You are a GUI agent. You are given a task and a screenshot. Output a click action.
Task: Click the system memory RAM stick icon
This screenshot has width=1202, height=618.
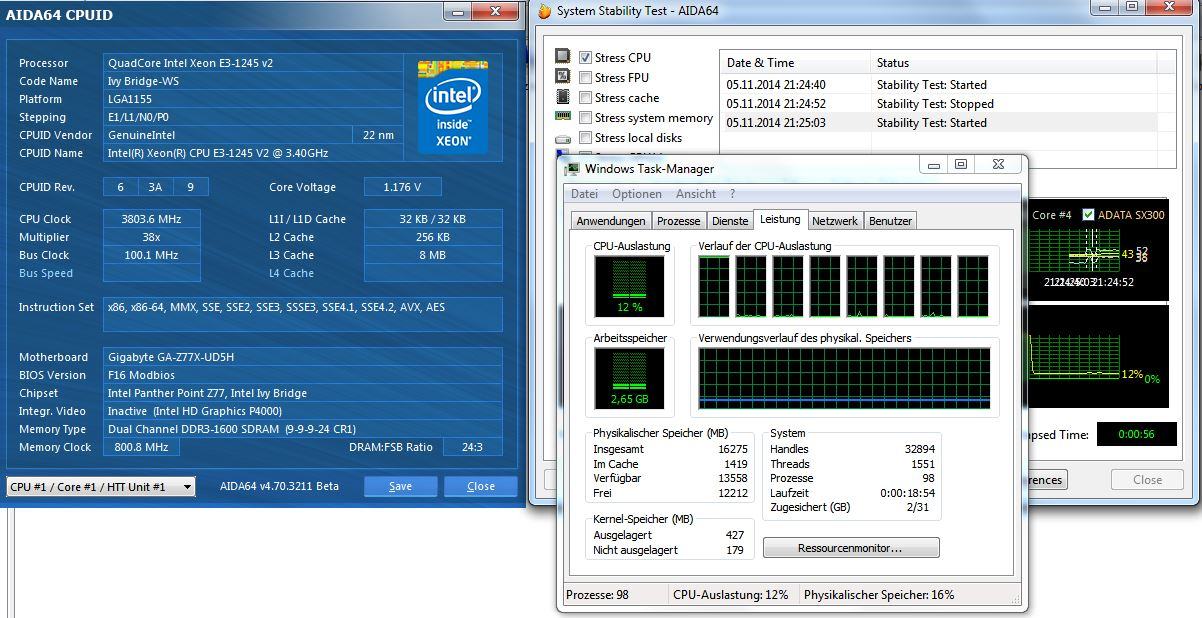(563, 118)
